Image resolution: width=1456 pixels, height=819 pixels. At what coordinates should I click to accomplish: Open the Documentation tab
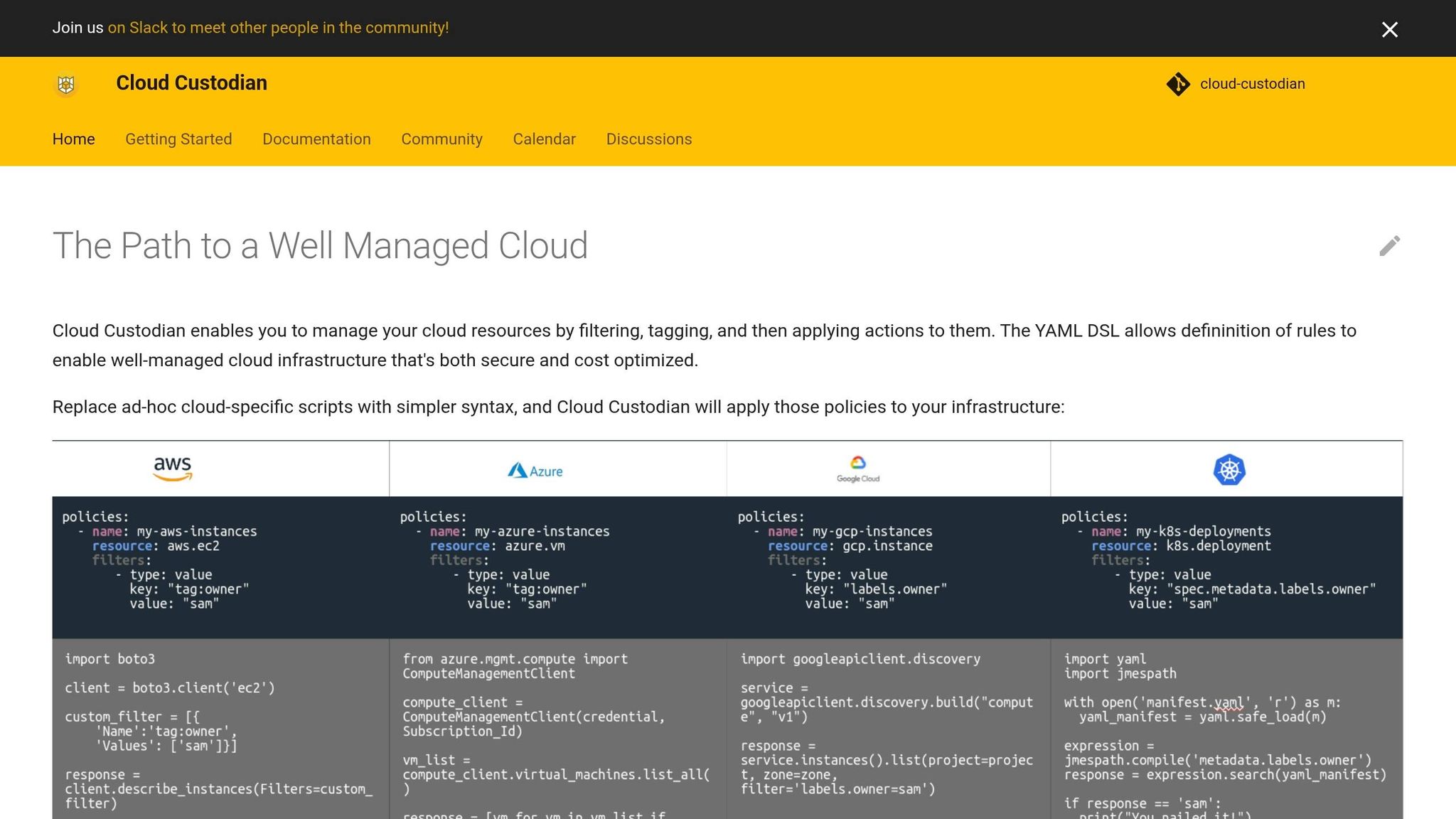click(x=316, y=139)
